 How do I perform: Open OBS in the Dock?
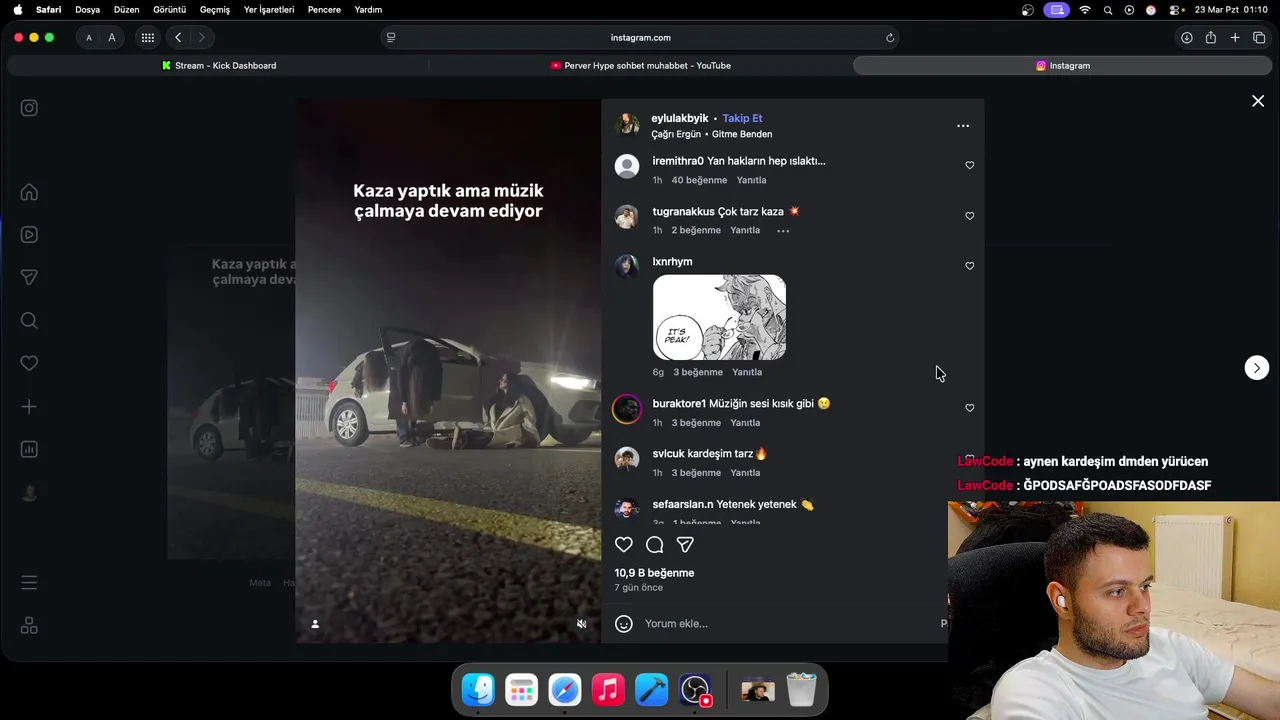pos(695,690)
